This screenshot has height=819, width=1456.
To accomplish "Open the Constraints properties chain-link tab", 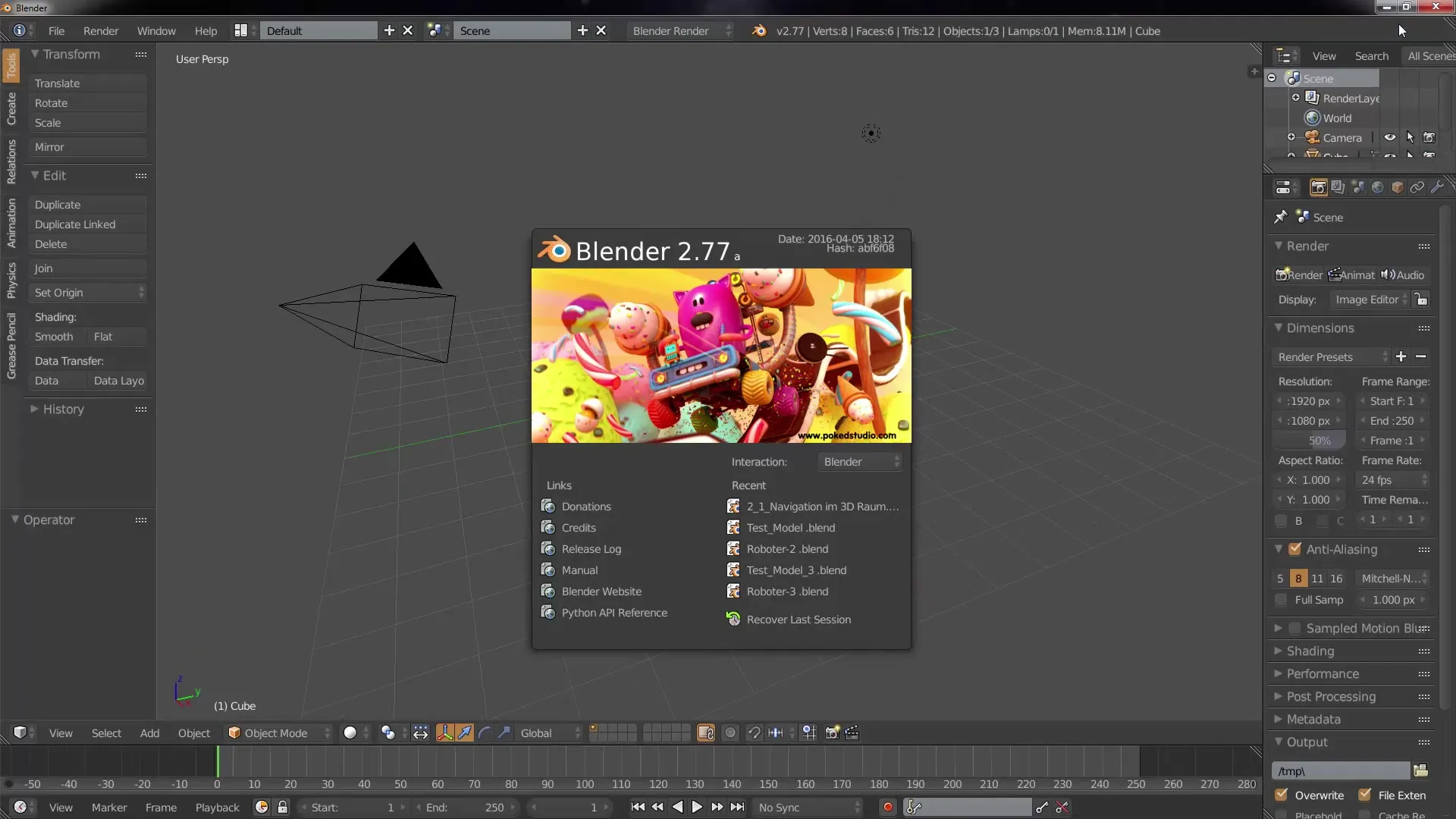I will [x=1417, y=187].
